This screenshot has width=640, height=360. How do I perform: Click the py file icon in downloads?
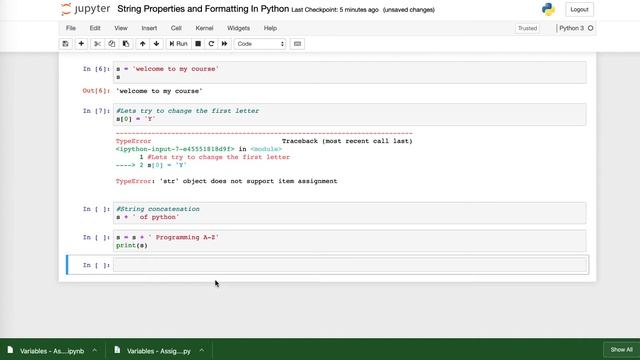click(117, 350)
